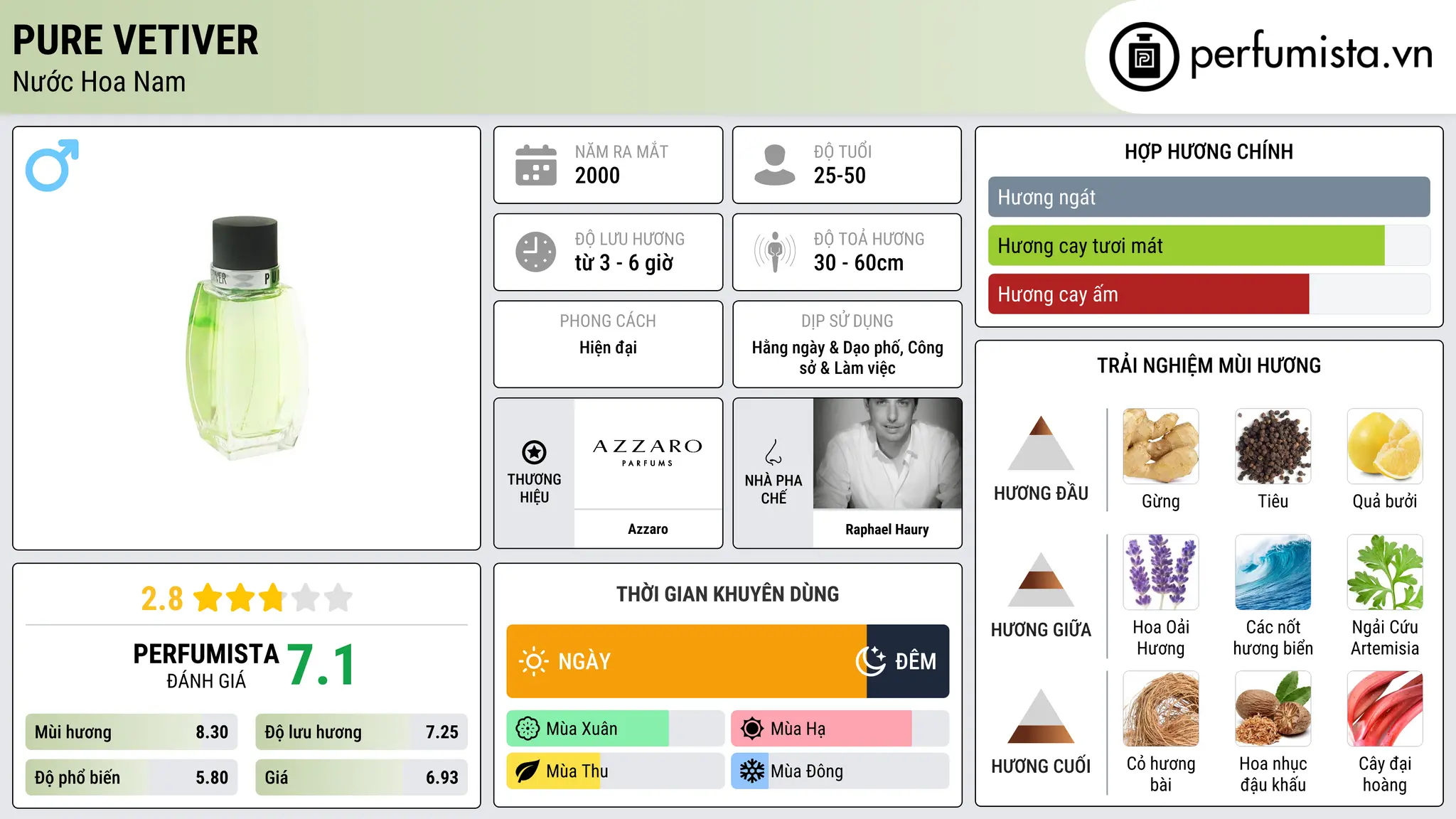Image resolution: width=1456 pixels, height=819 pixels.
Task: Click the summer sun season icon
Action: (752, 729)
